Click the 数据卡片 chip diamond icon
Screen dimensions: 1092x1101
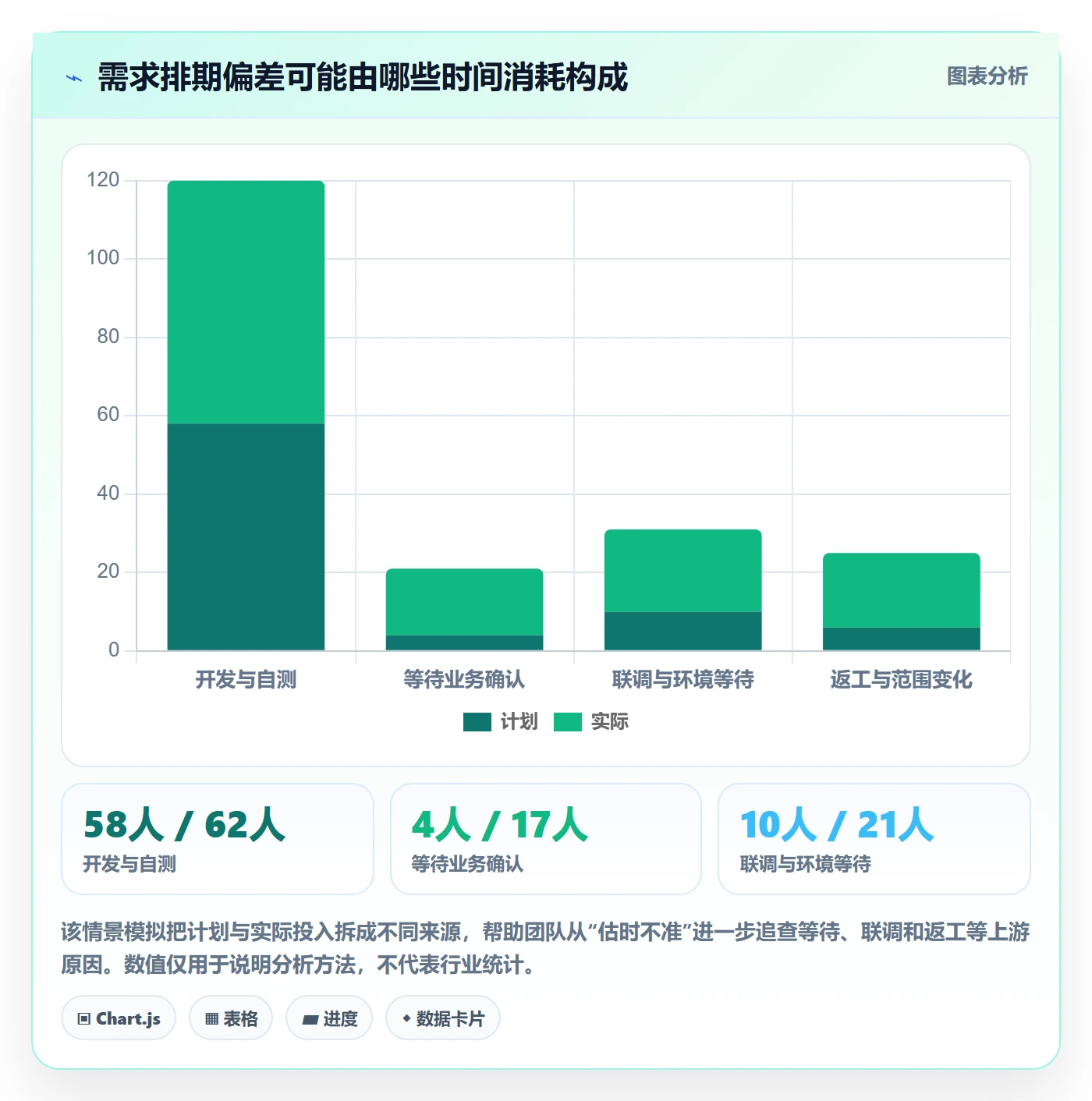click(406, 1018)
